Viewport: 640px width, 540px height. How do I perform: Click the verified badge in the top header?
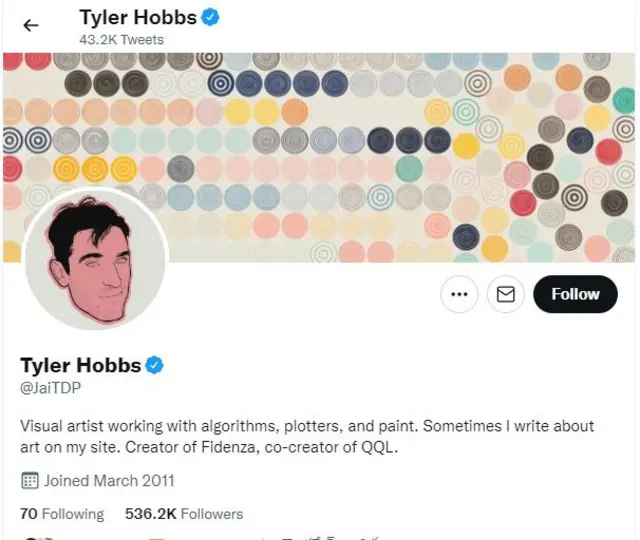click(210, 18)
